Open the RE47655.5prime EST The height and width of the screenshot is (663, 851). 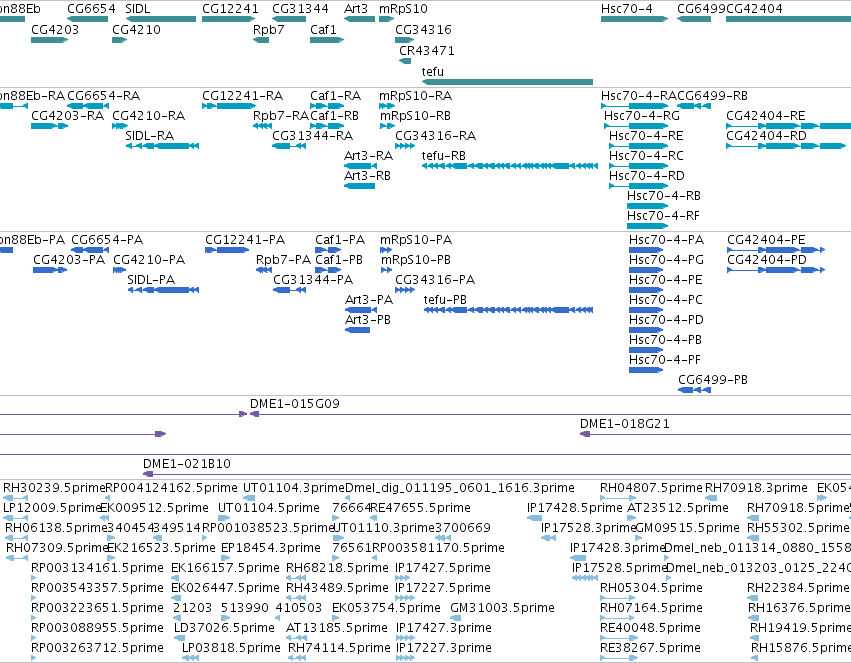click(x=374, y=518)
